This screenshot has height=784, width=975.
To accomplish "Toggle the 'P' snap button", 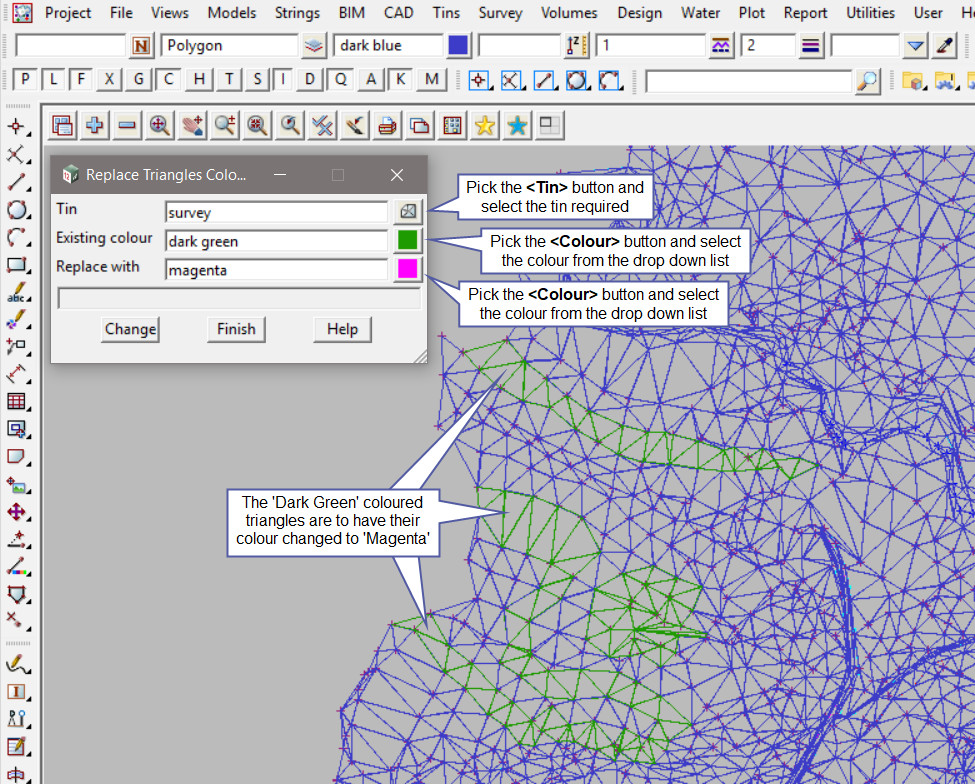I will click(x=25, y=80).
